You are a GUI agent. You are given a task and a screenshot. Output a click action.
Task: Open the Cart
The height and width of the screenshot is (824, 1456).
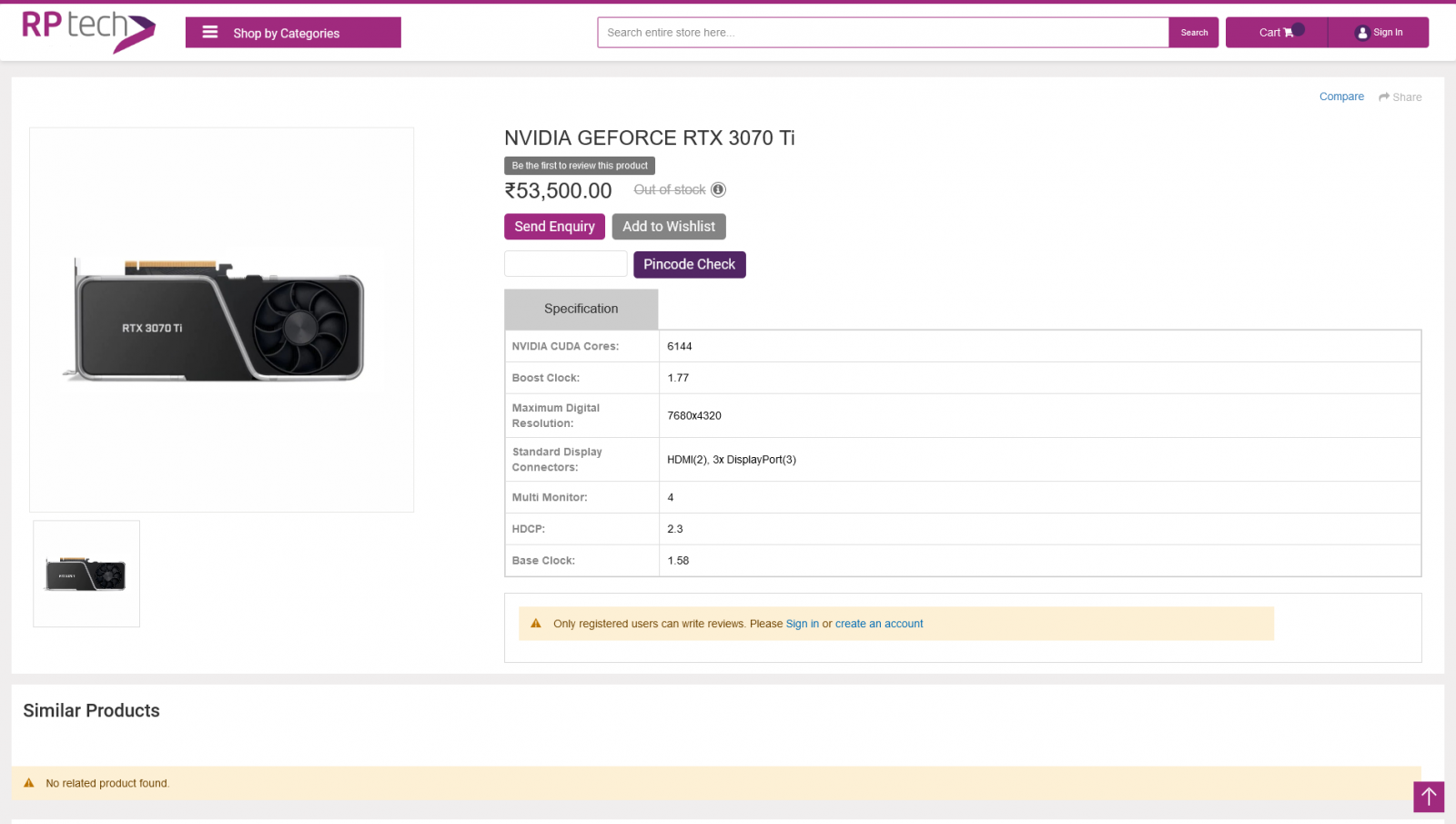tap(1277, 32)
